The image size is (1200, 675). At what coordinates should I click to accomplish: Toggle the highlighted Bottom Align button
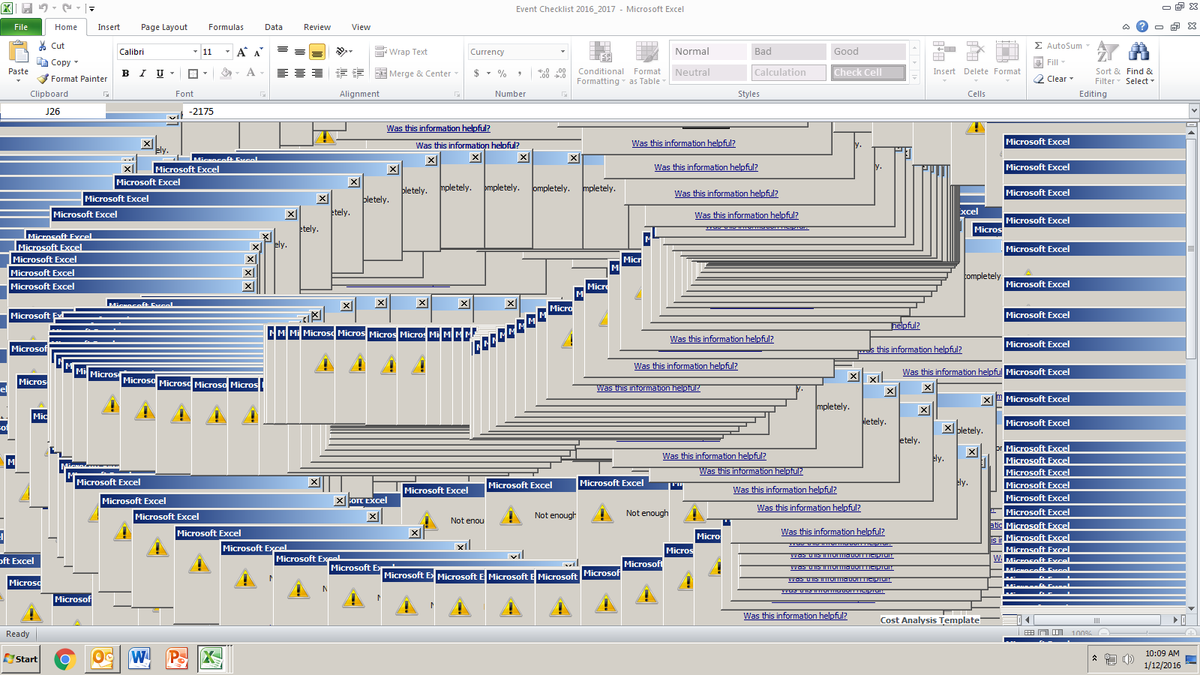coord(317,51)
